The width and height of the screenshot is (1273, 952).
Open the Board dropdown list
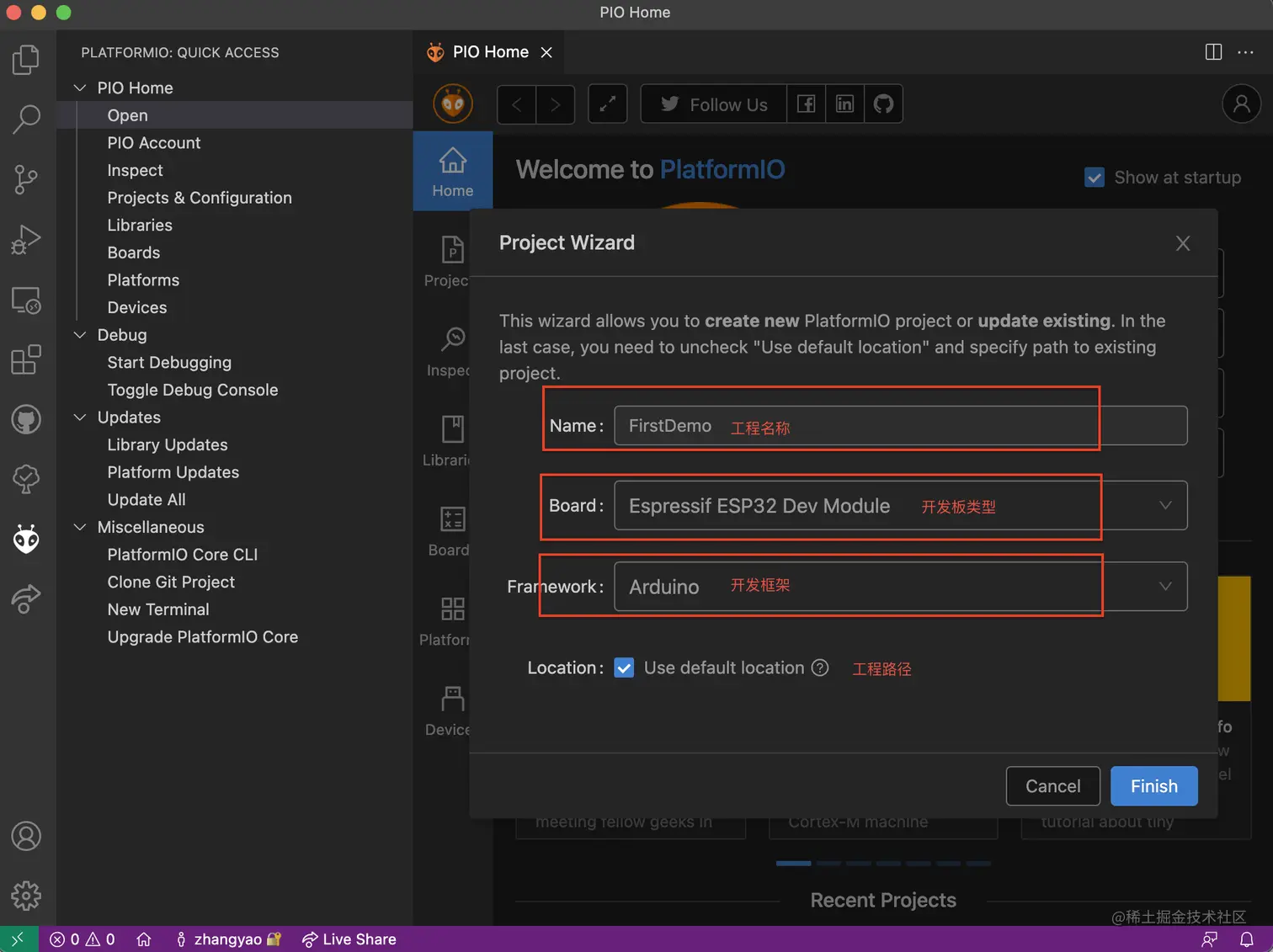pos(901,505)
